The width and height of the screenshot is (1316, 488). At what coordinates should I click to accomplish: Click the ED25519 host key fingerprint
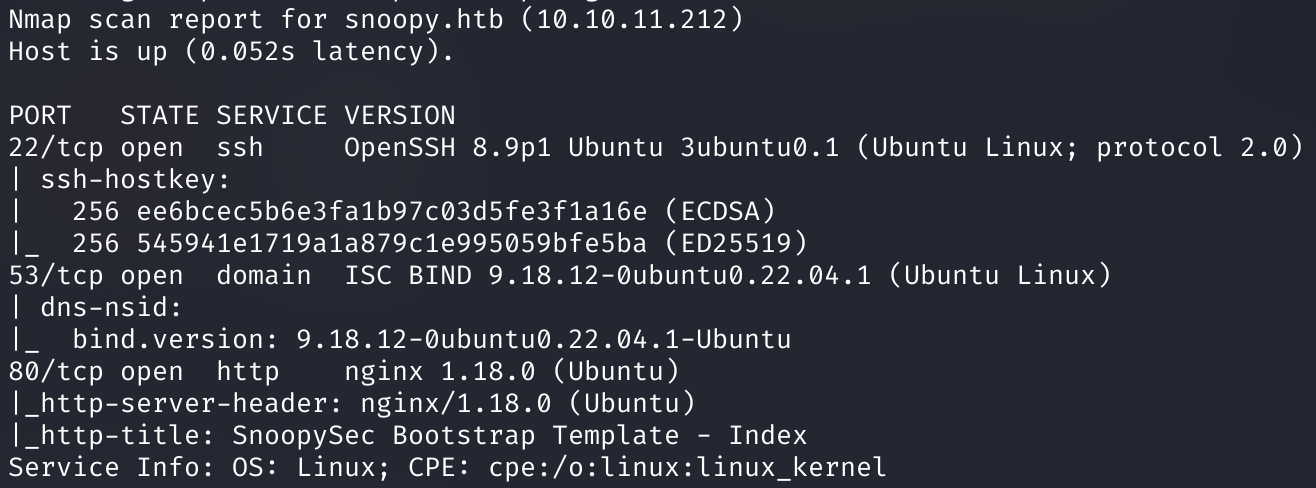[x=392, y=243]
